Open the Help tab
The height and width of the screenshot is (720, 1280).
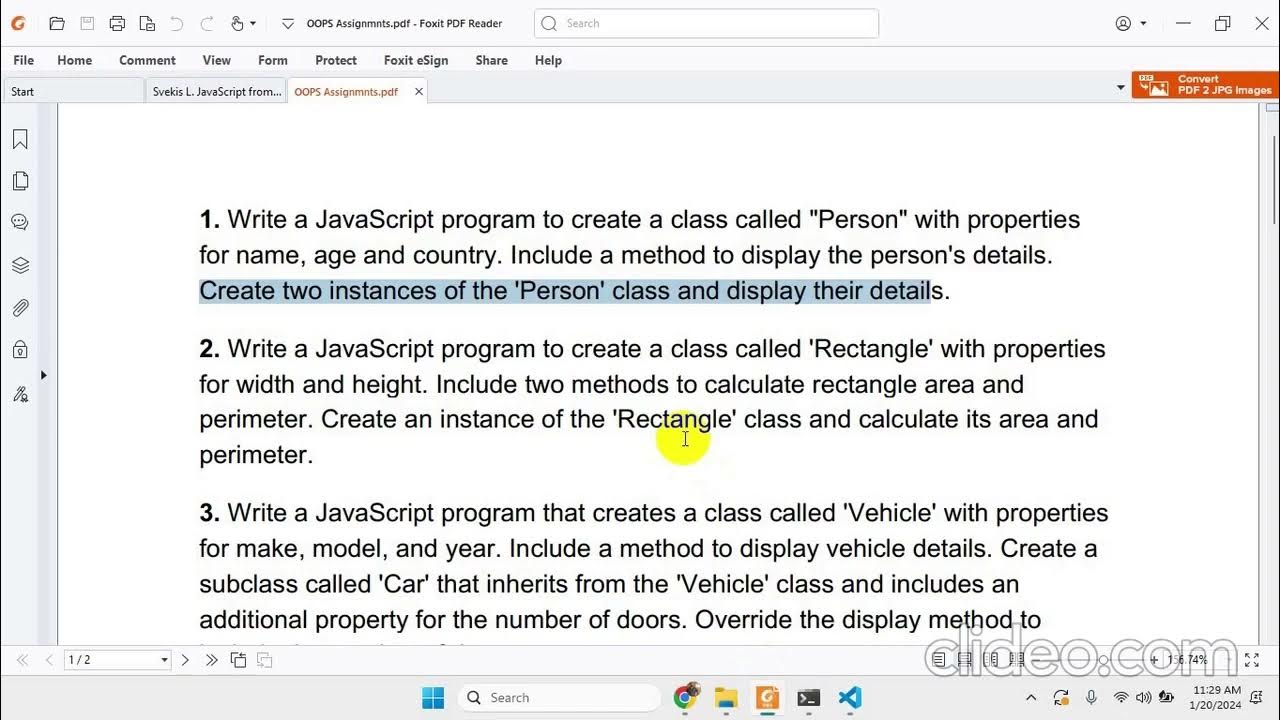[548, 60]
